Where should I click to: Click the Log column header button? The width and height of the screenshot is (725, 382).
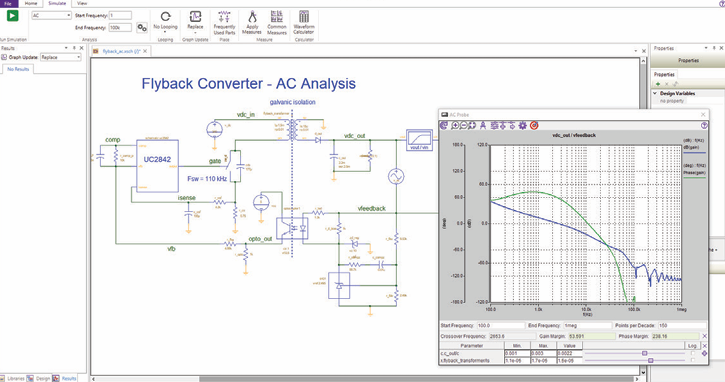coord(692,346)
